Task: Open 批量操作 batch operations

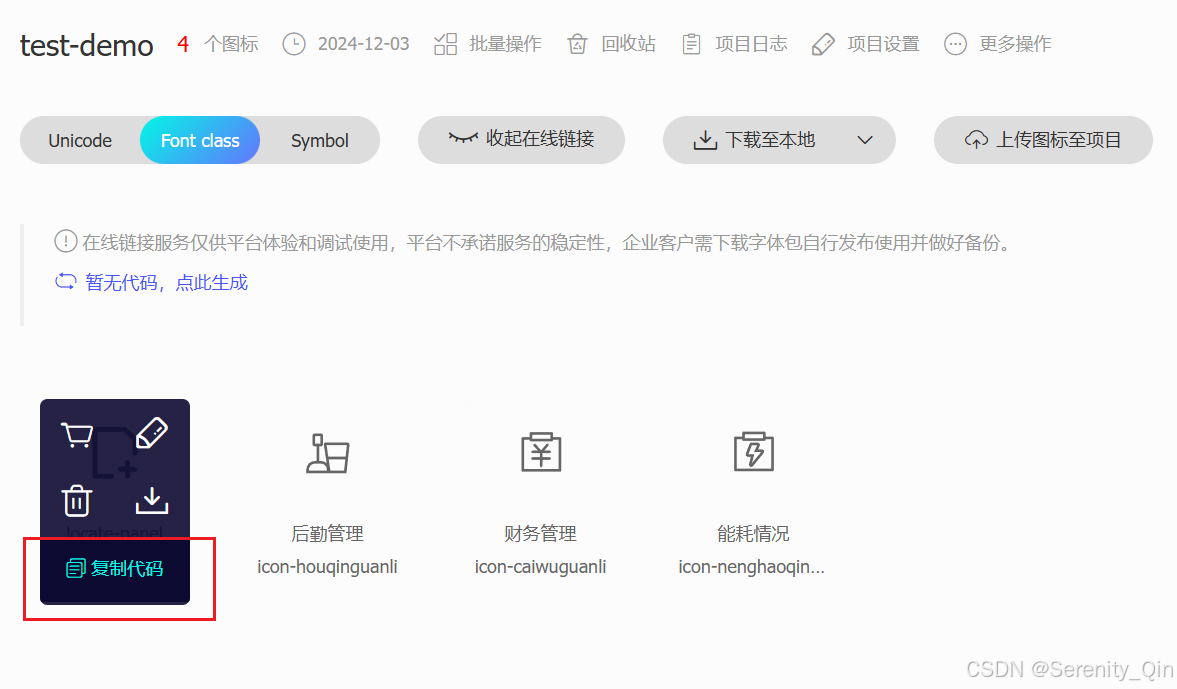Action: click(487, 43)
